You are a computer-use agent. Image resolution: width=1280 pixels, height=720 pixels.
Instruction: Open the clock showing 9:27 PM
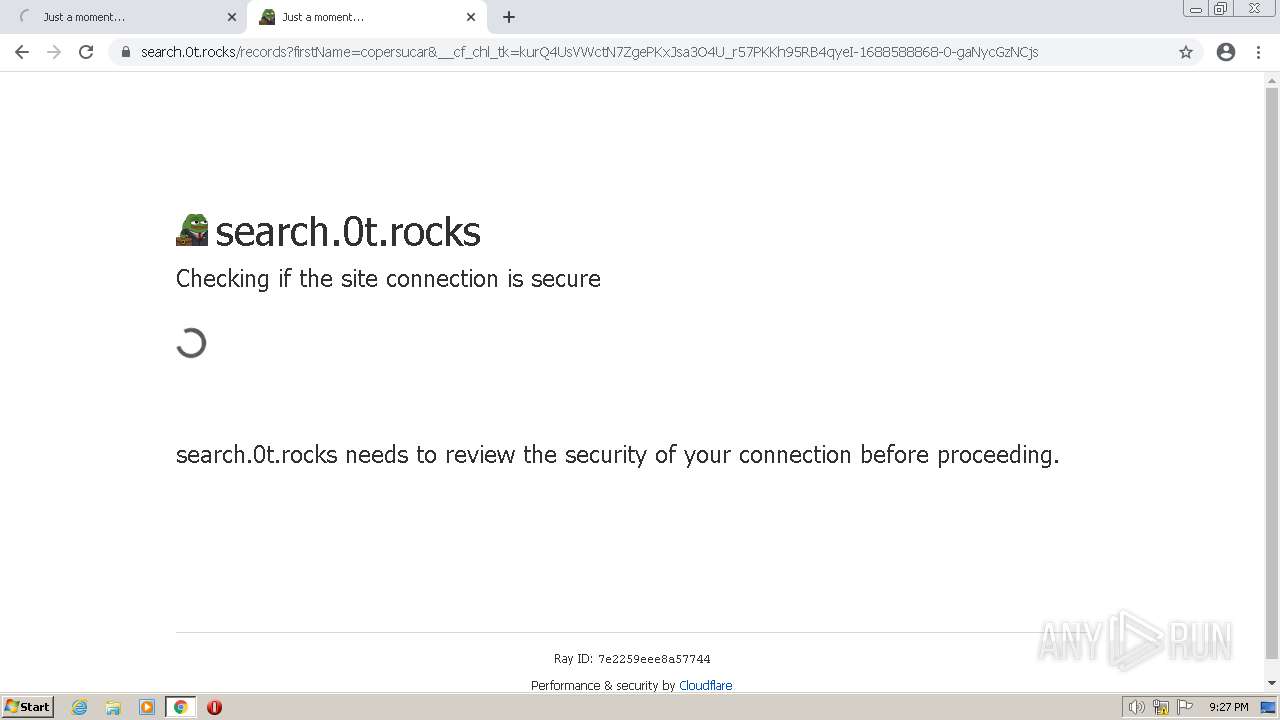(1228, 707)
